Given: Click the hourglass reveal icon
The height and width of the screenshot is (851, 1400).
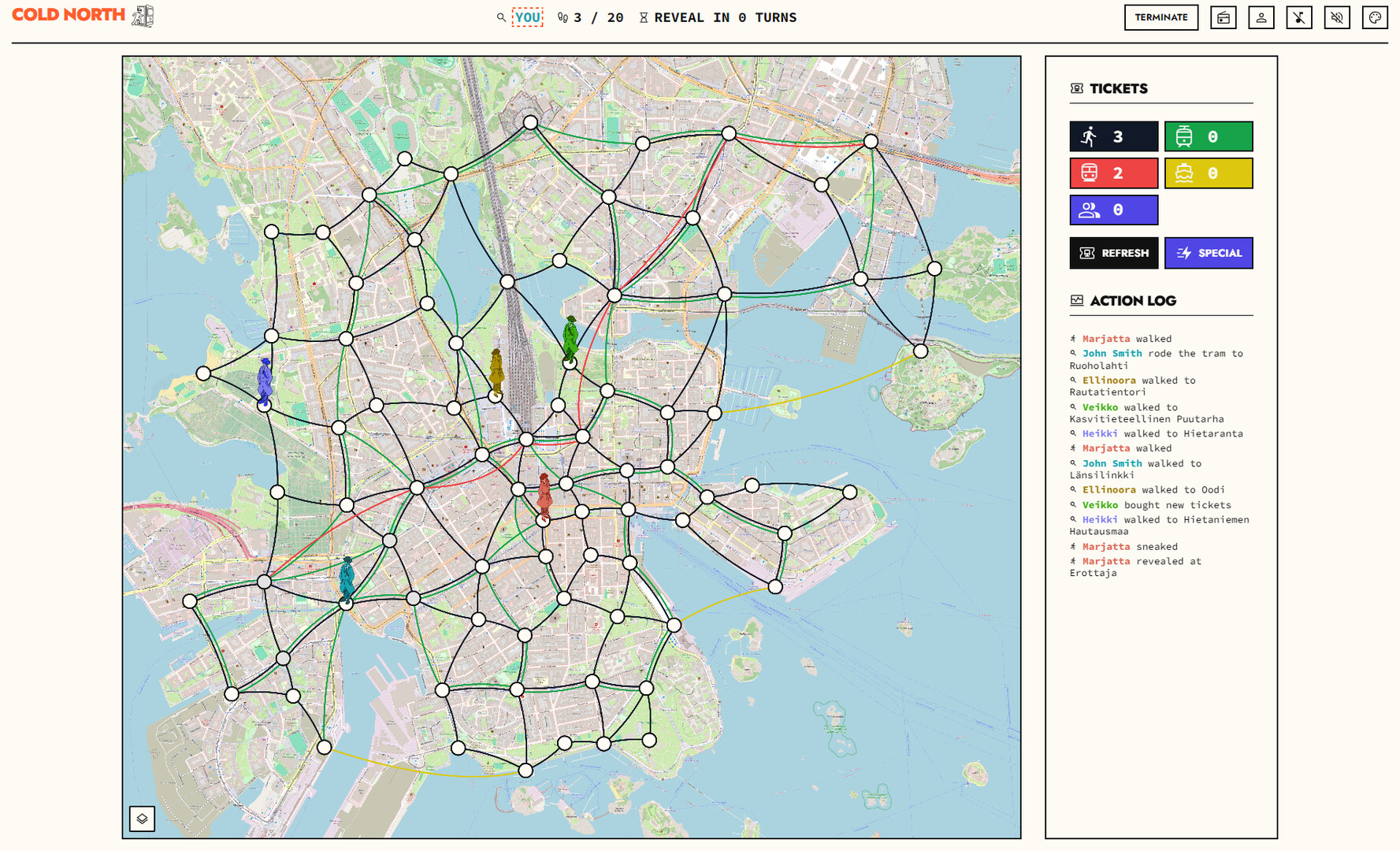Looking at the screenshot, I should [644, 17].
